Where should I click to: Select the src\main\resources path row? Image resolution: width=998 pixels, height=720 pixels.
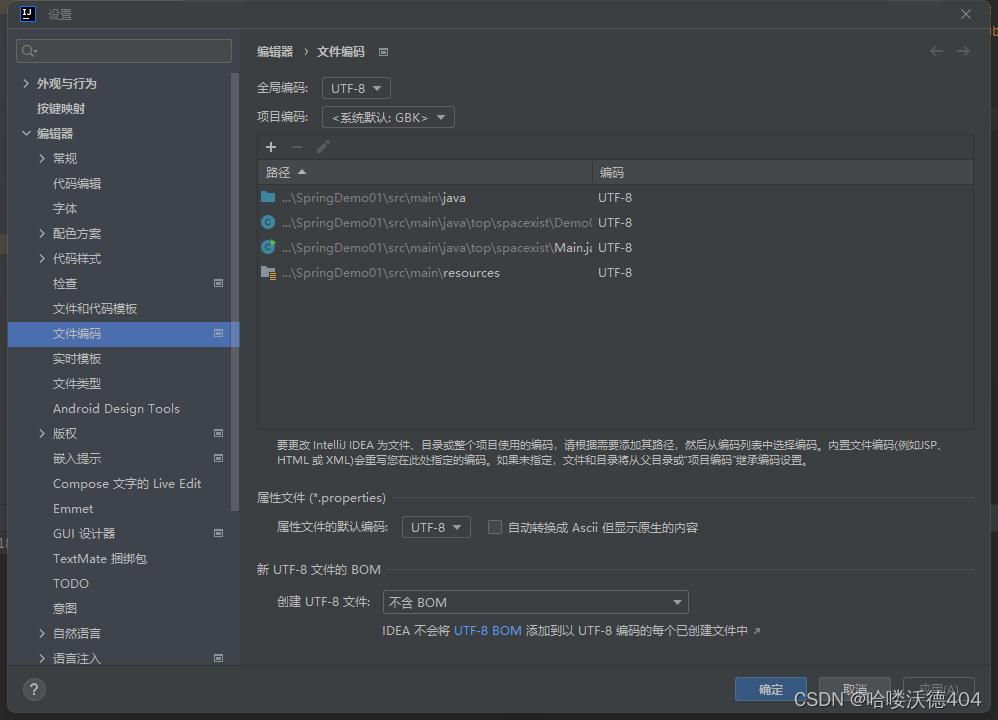pos(615,272)
